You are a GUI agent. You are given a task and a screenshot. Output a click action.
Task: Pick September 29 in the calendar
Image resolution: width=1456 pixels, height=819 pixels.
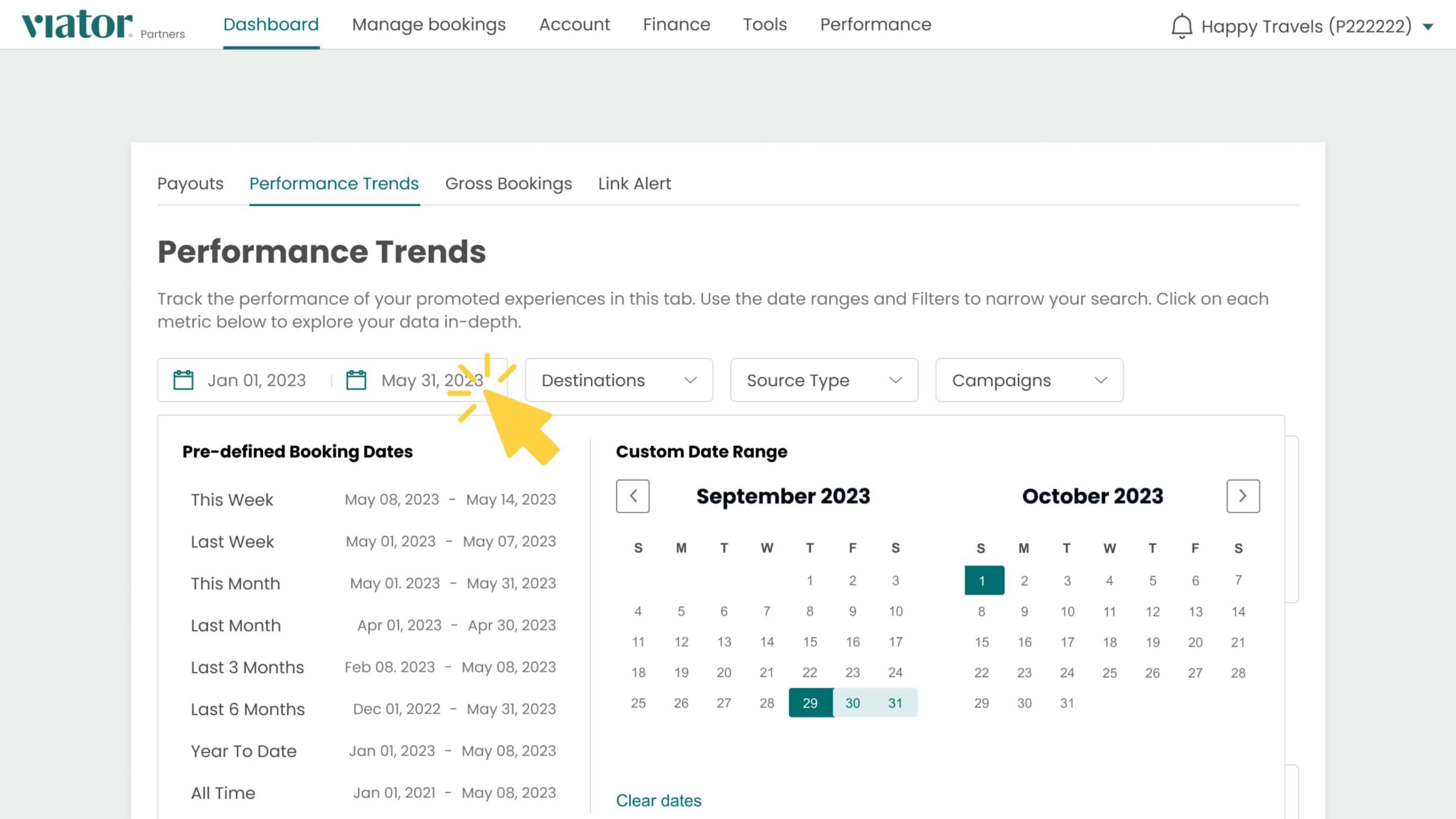[x=810, y=703]
